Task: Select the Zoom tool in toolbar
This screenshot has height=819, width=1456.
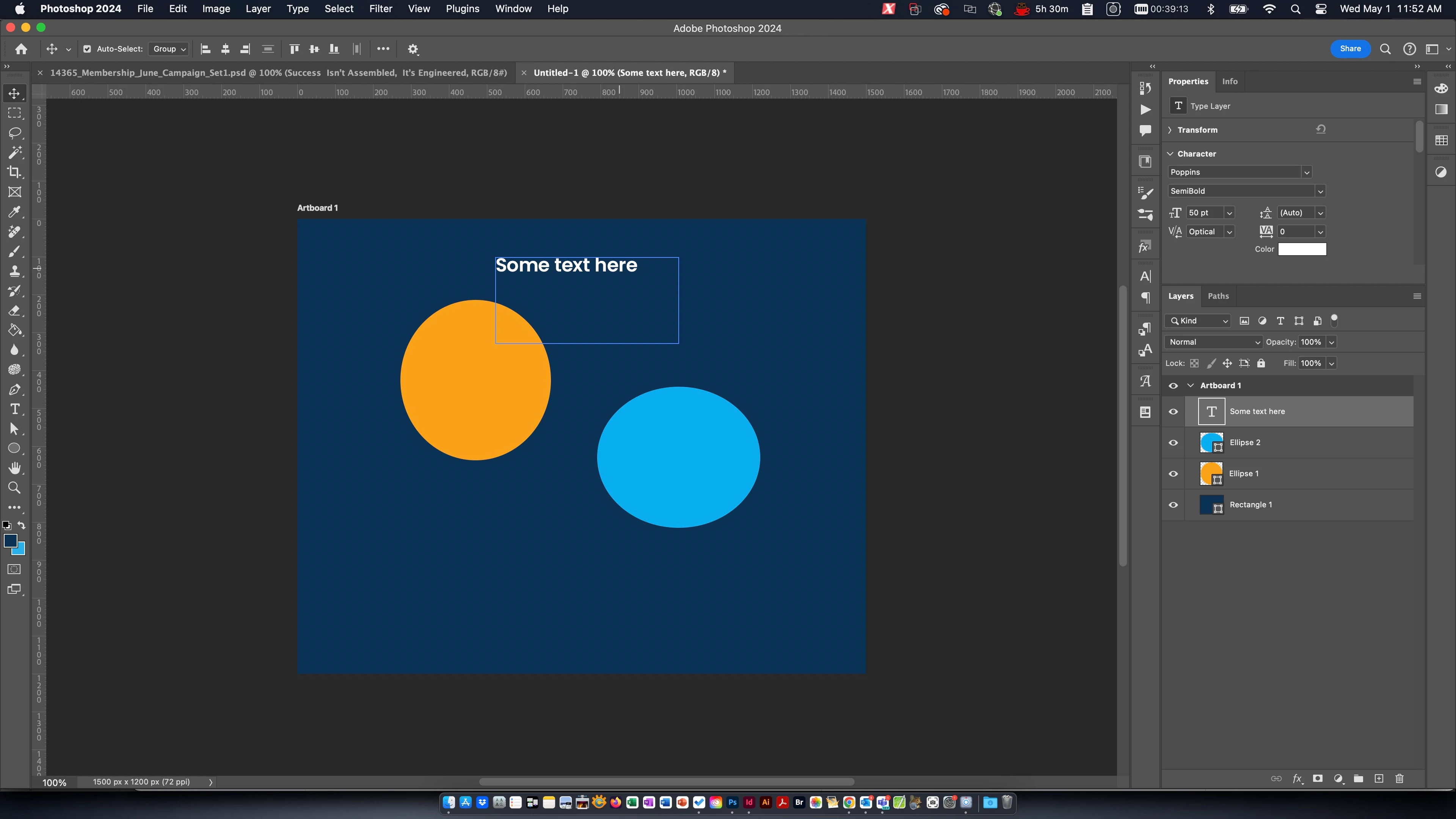Action: [15, 488]
